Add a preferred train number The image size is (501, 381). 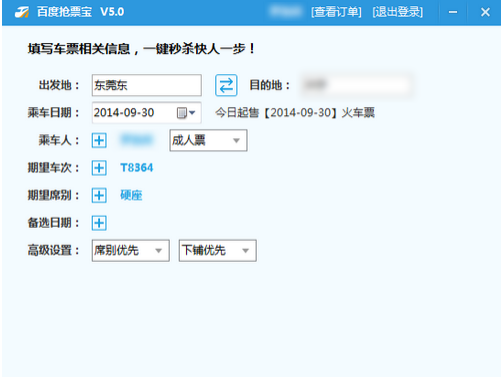tap(99, 168)
